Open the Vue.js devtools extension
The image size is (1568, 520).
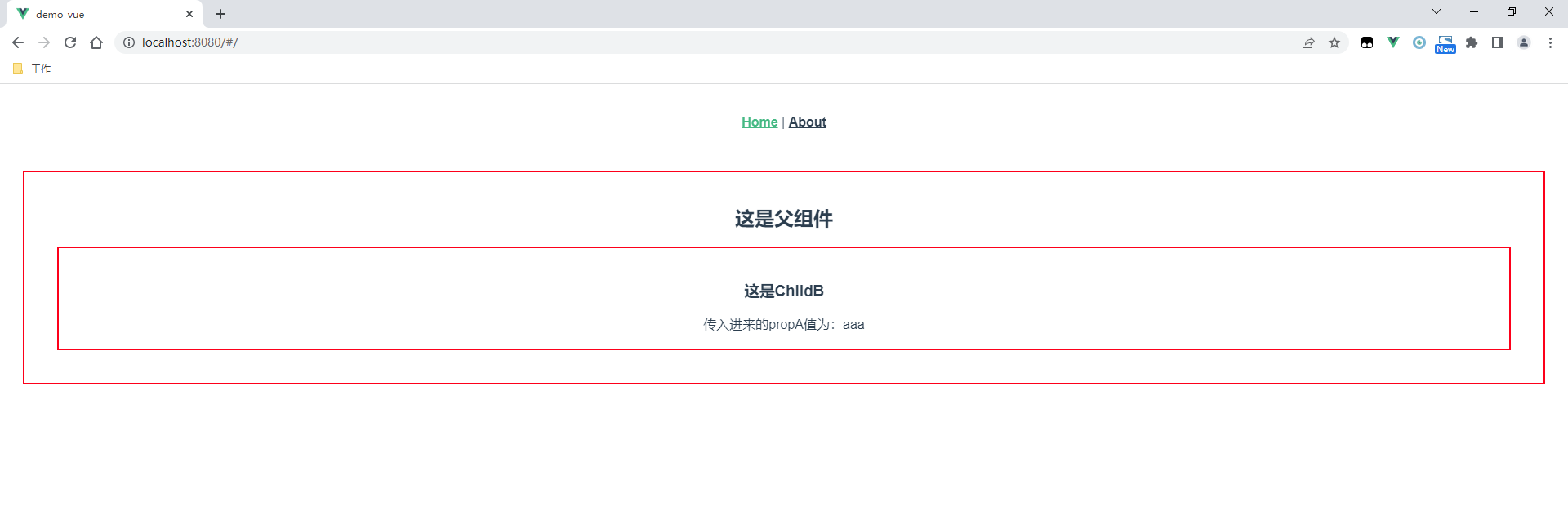click(1393, 42)
